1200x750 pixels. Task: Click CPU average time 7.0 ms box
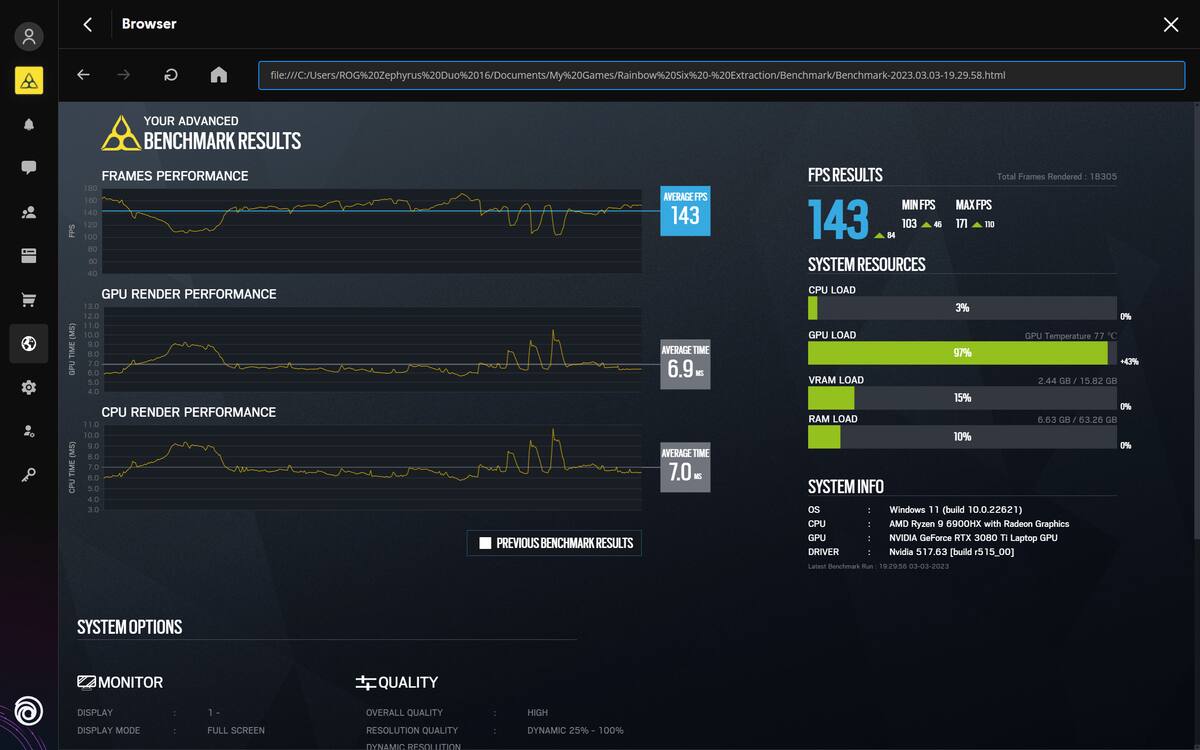pos(685,467)
